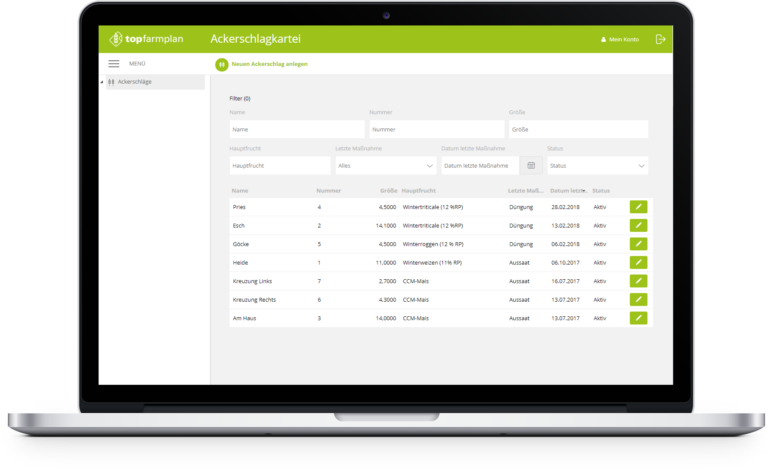The width and height of the screenshot is (768, 468).
Task: Focus the Hauptfrucht filter input
Action: pyautogui.click(x=280, y=166)
